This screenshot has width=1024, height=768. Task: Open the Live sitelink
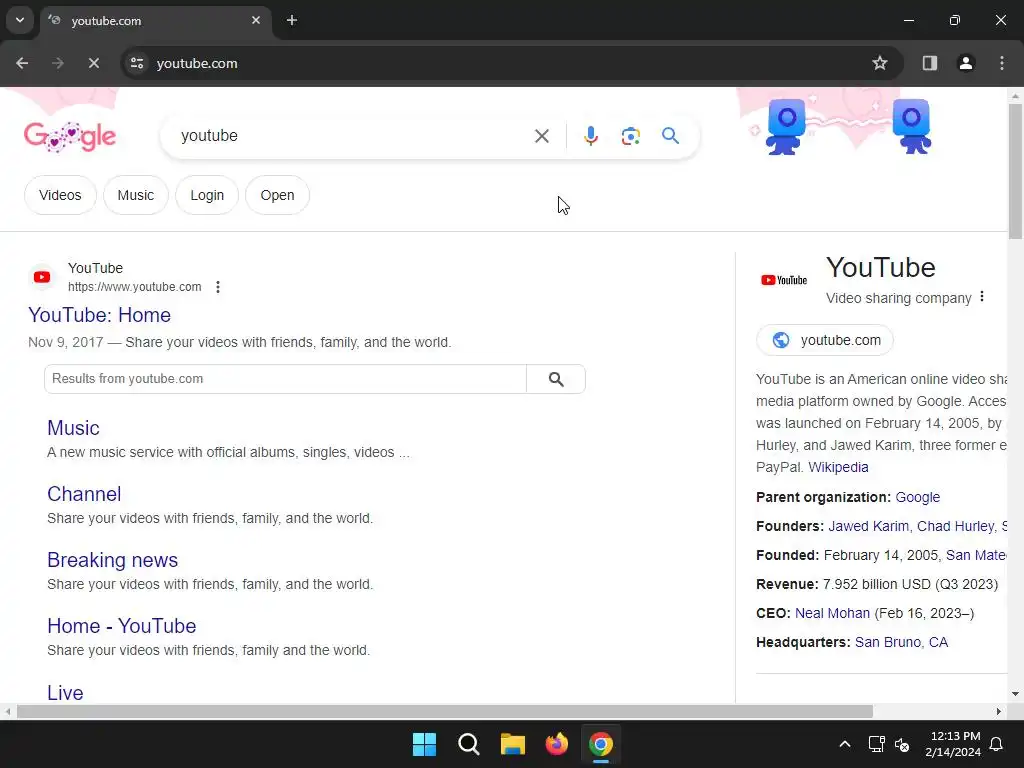coord(65,692)
